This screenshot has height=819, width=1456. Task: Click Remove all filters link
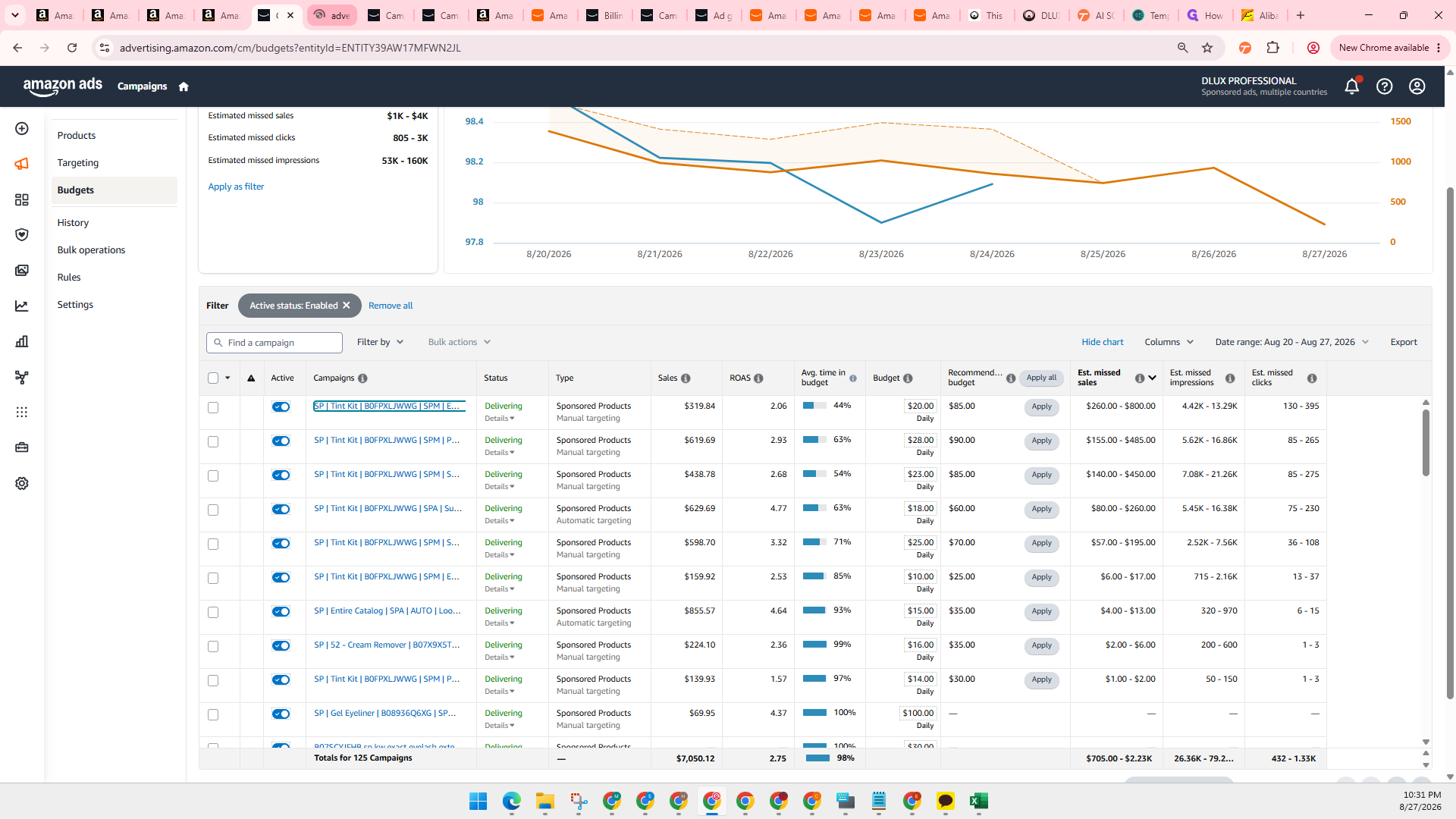(391, 306)
